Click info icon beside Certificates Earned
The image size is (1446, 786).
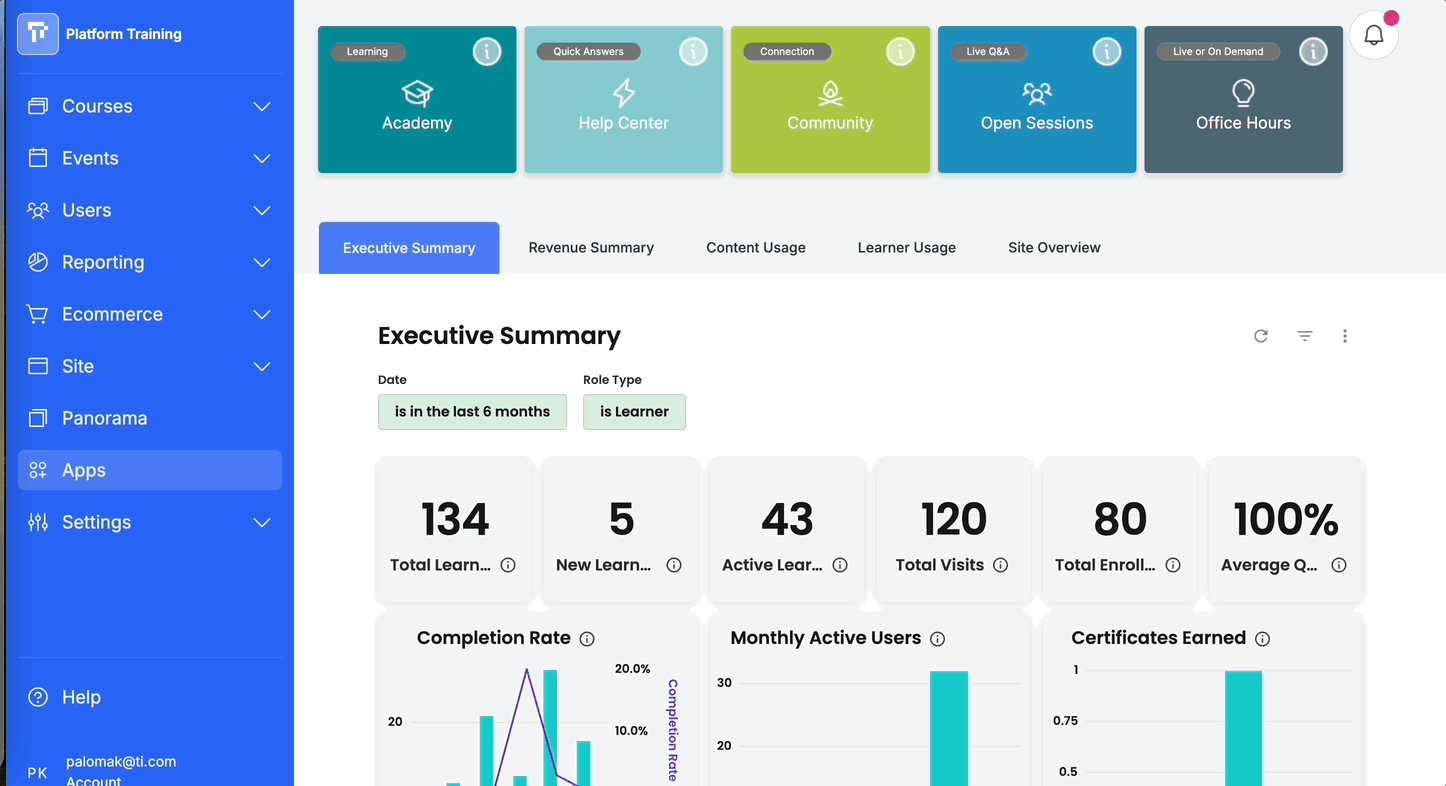tap(1262, 639)
